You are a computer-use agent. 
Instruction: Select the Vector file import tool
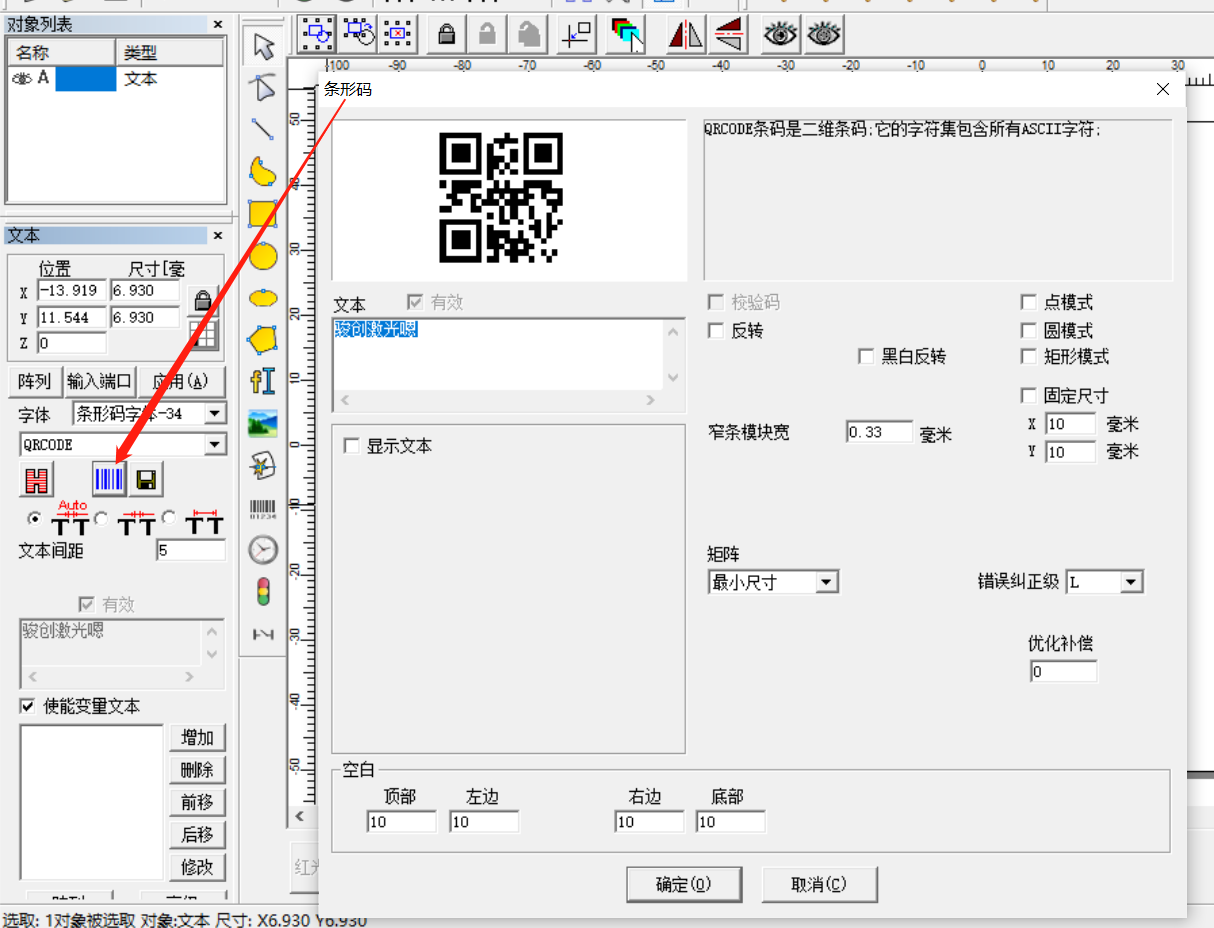263,465
